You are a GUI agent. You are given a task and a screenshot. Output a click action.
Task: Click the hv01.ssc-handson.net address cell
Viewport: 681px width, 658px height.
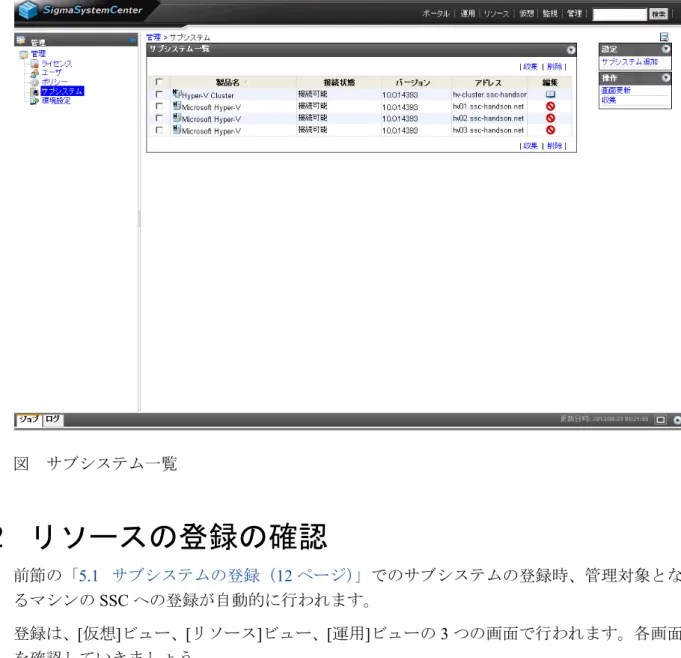(488, 106)
